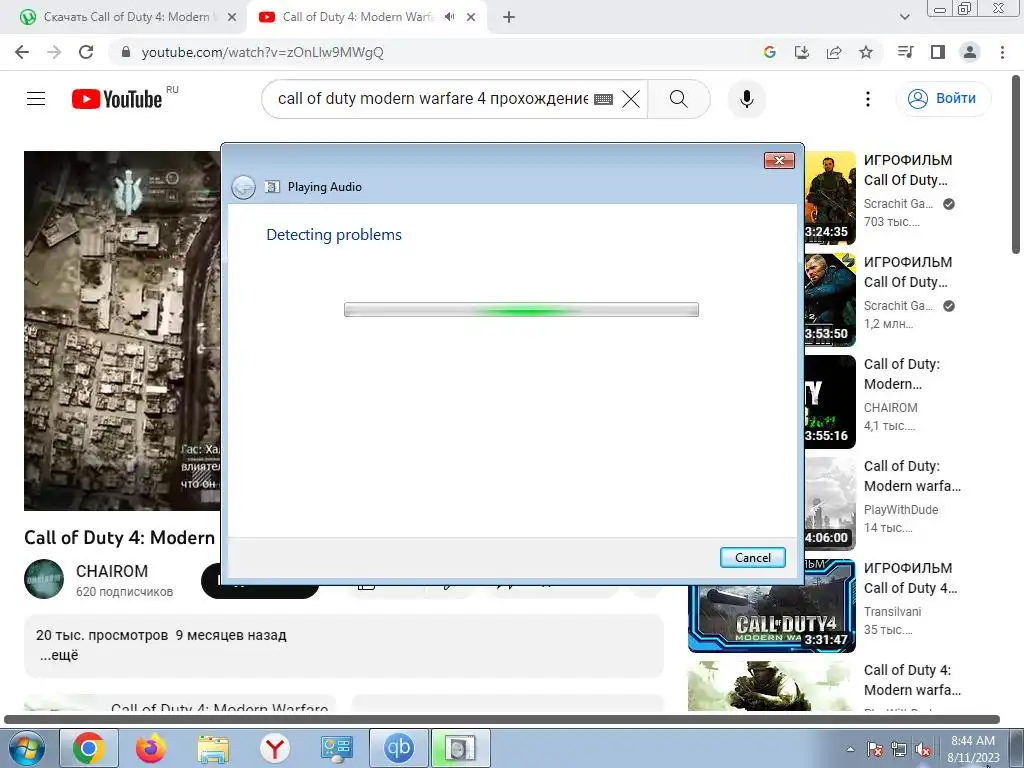Start voice search with microphone

(x=746, y=99)
